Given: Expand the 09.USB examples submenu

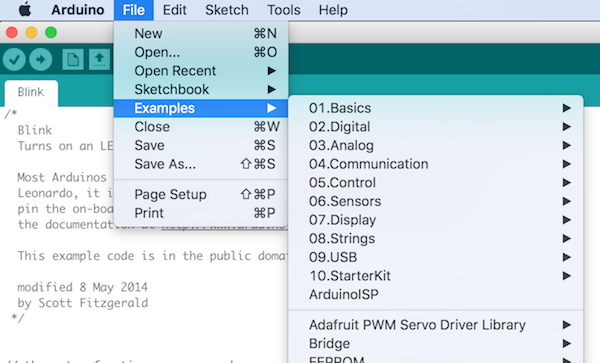Looking at the screenshot, I should [436, 257].
